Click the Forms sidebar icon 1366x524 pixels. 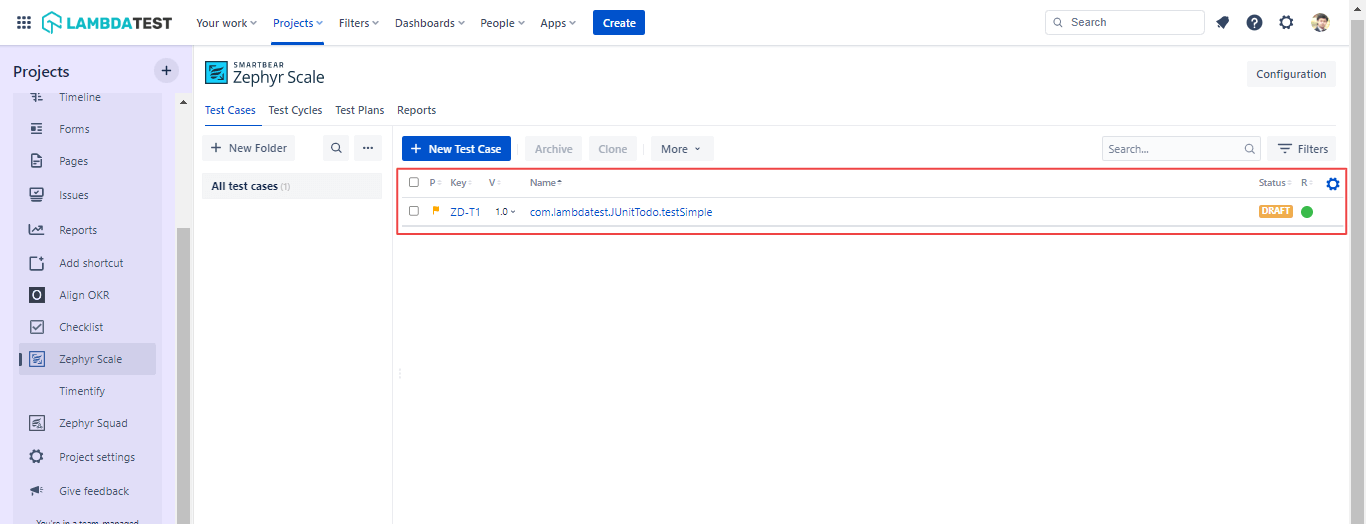click(36, 129)
